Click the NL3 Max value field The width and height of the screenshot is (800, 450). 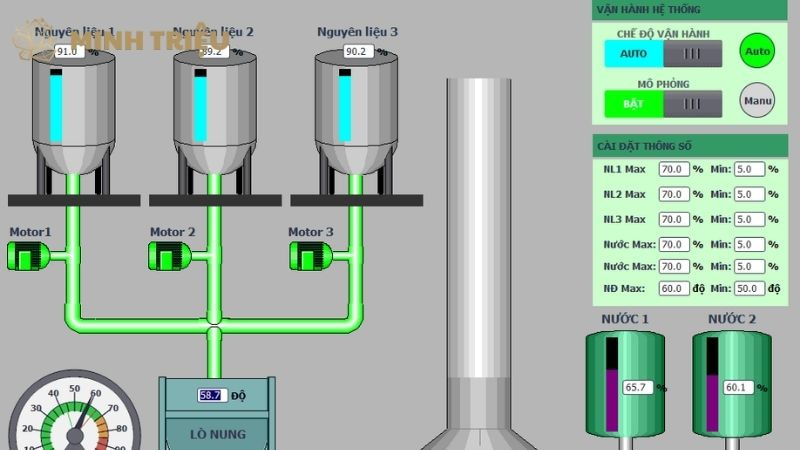tap(672, 219)
